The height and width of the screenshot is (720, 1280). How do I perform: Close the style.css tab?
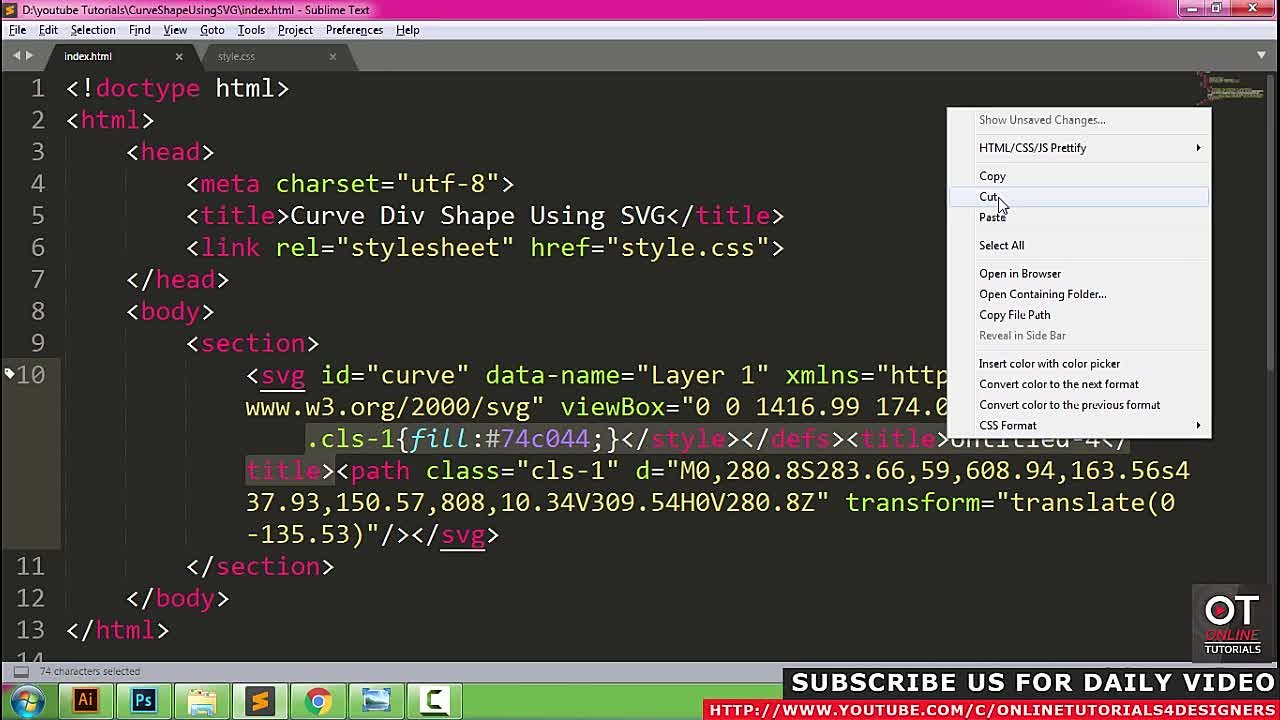(333, 56)
